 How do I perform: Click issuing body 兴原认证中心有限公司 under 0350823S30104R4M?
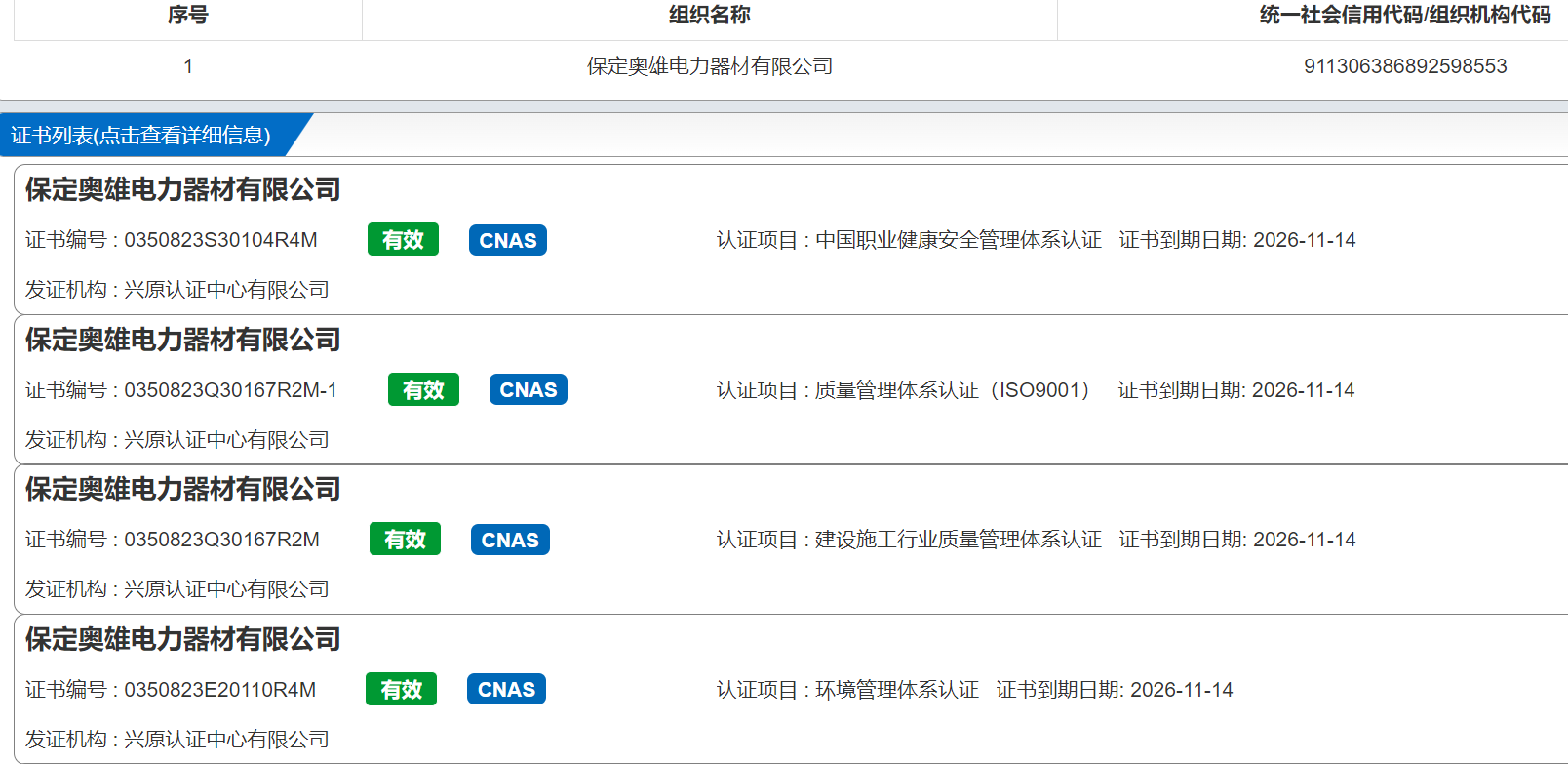tap(226, 290)
